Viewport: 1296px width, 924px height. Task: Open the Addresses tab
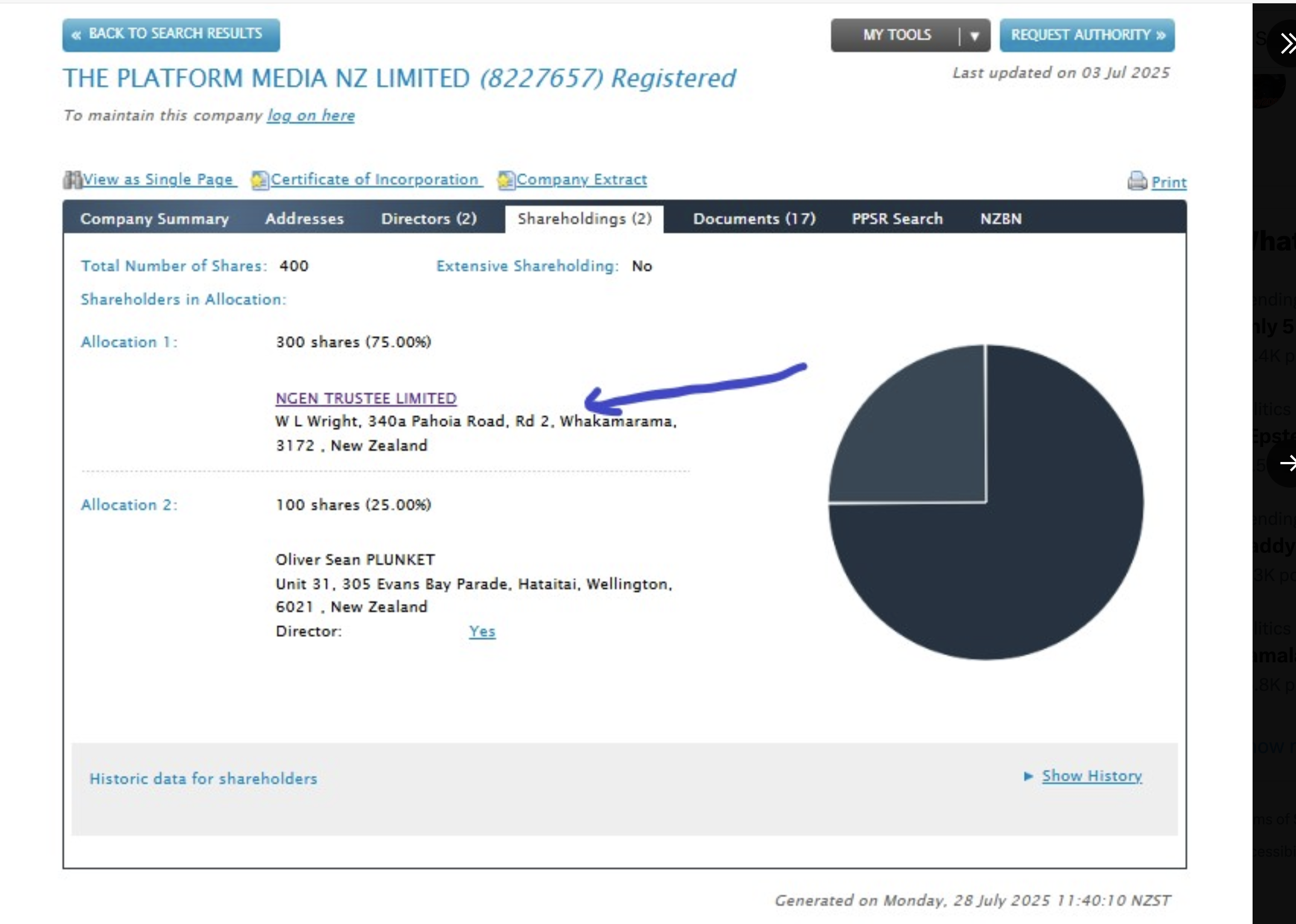[305, 219]
